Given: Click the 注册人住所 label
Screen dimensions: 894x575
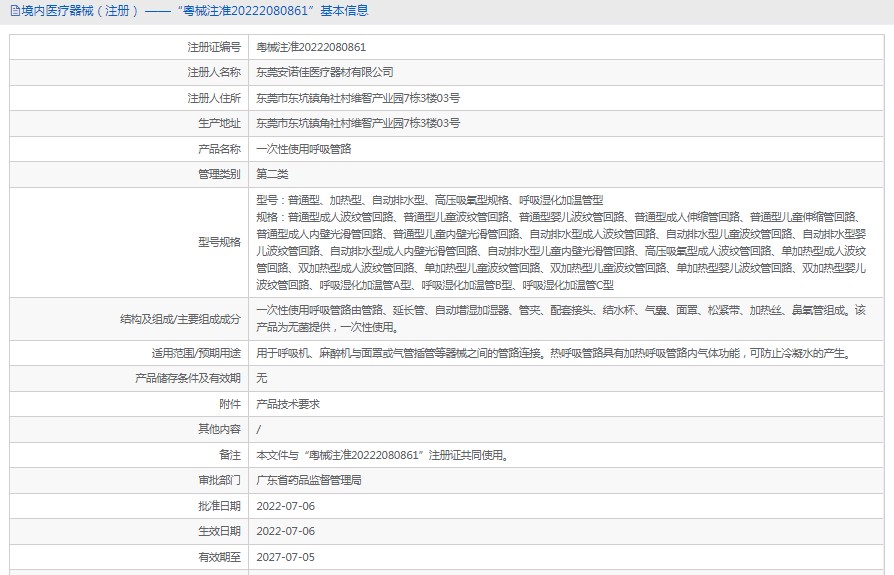Looking at the screenshot, I should [214, 98].
